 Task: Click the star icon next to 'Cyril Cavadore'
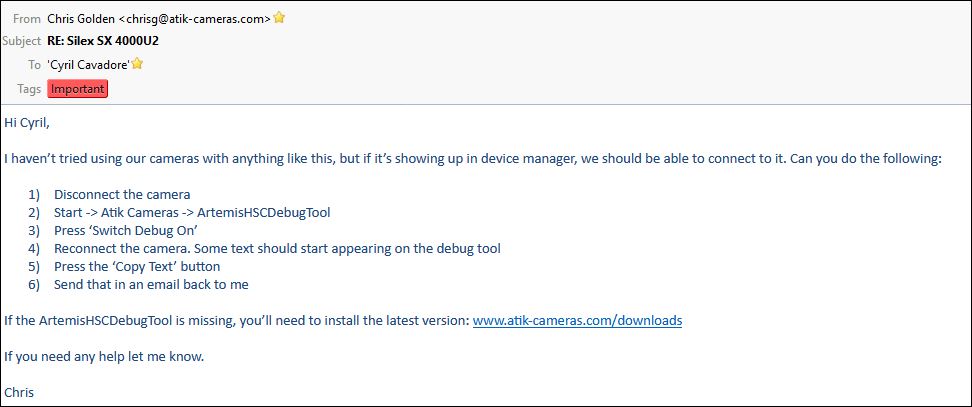pyautogui.click(x=137, y=64)
